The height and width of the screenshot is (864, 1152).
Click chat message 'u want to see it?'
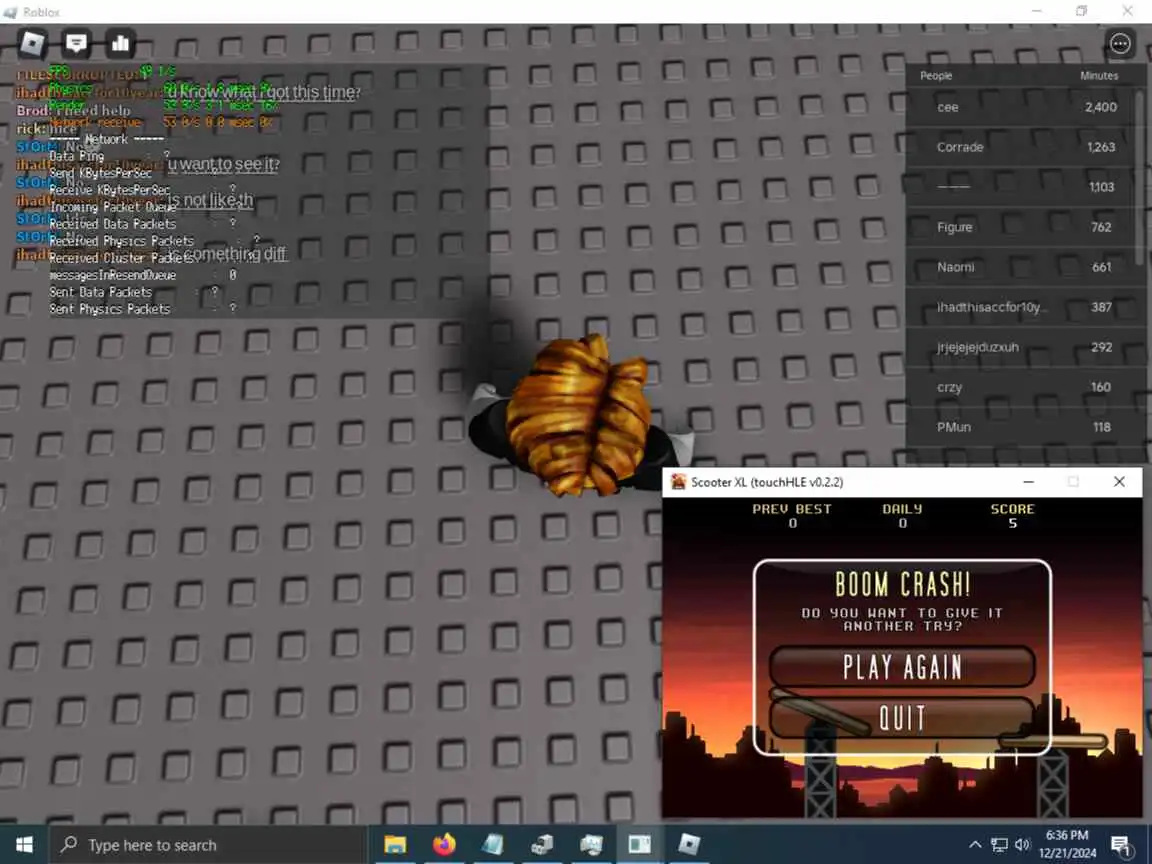pyautogui.click(x=223, y=164)
